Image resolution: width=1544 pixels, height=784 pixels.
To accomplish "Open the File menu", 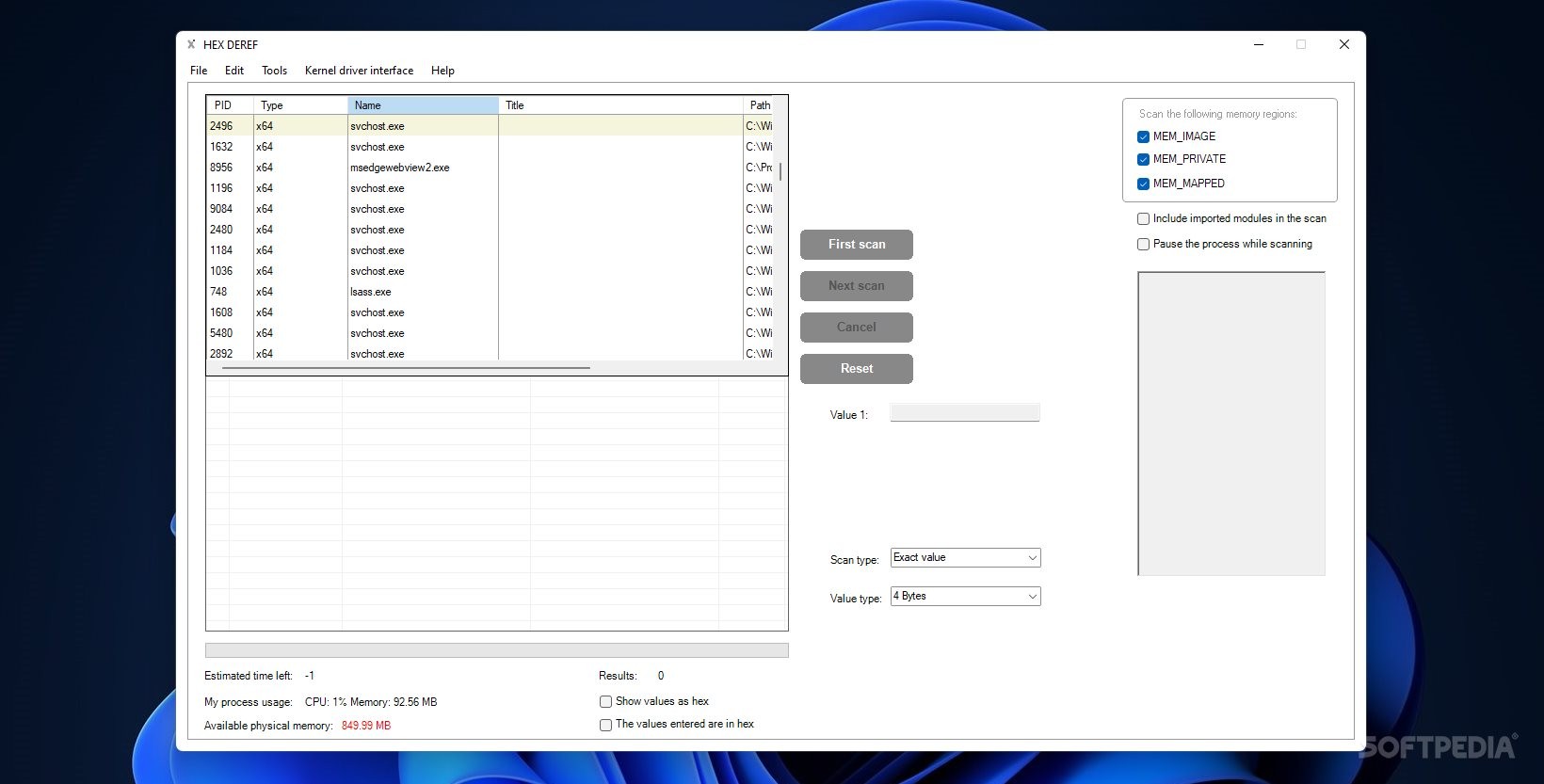I will pos(199,71).
